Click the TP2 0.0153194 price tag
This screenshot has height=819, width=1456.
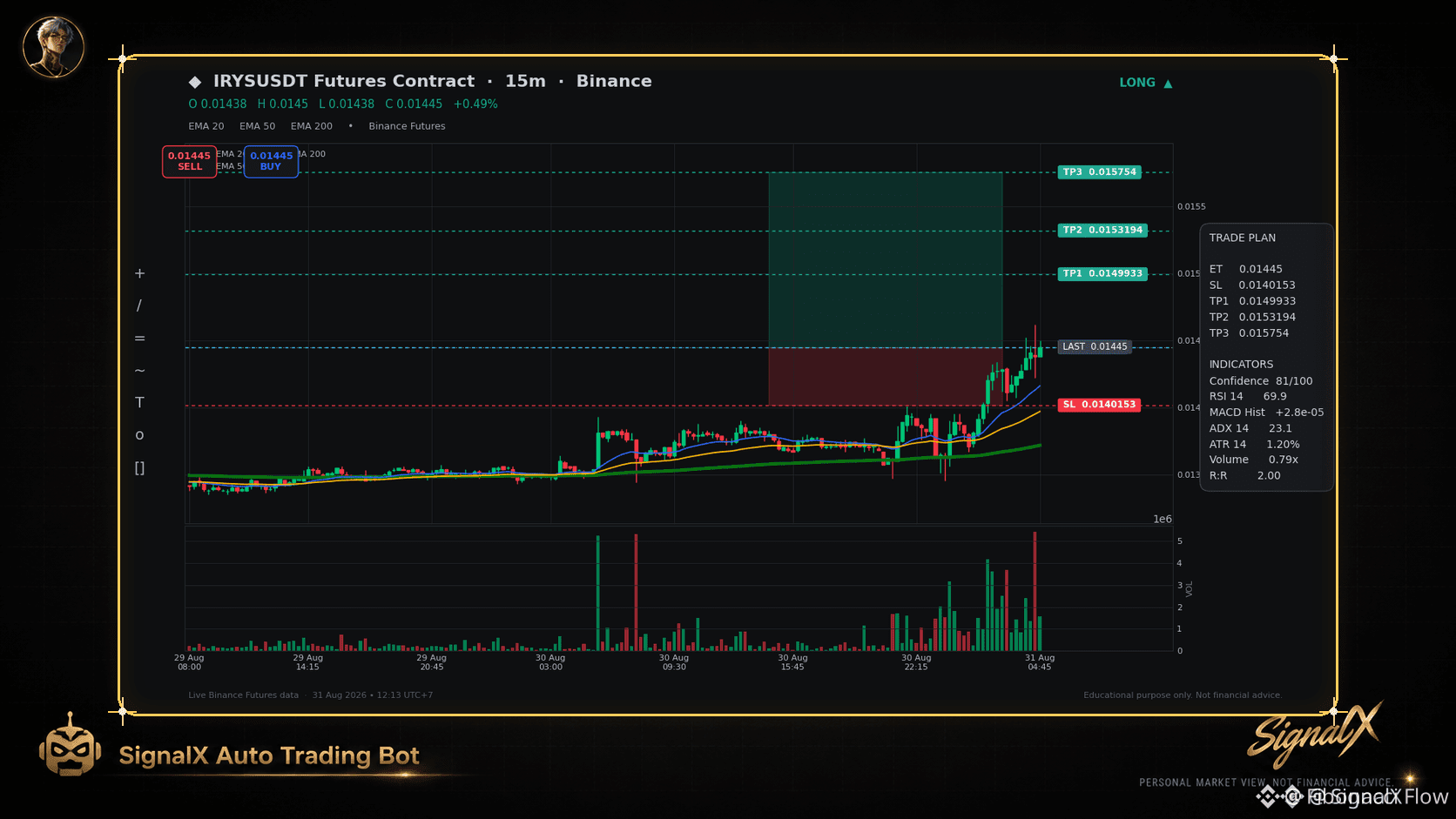(1102, 231)
